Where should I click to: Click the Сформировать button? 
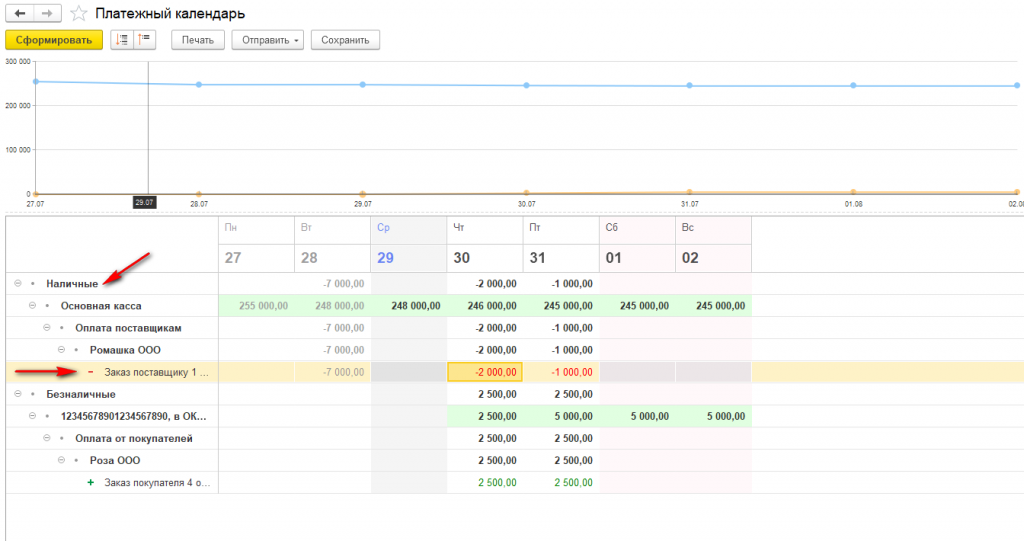point(54,40)
